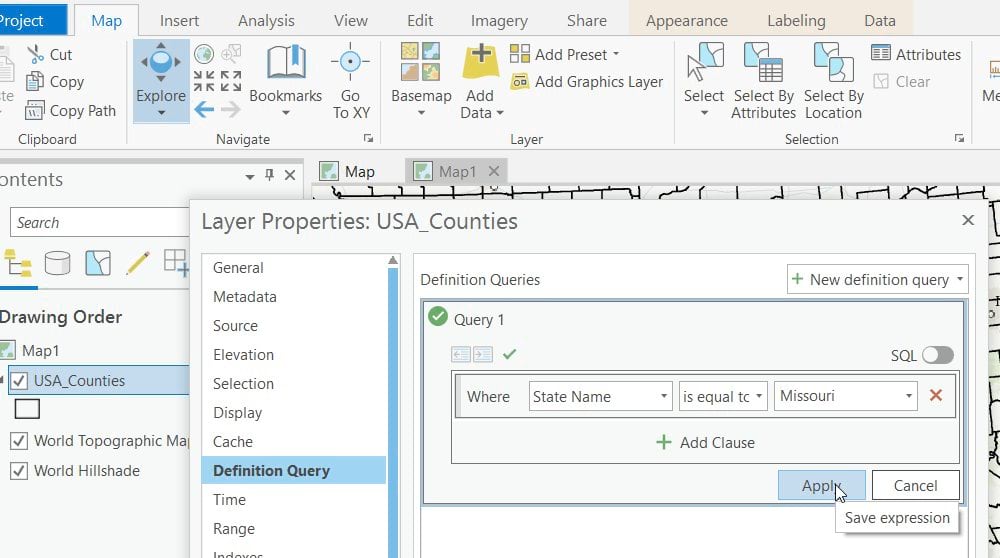Open the Insert ribbon tab
1000x558 pixels.
[179, 21]
